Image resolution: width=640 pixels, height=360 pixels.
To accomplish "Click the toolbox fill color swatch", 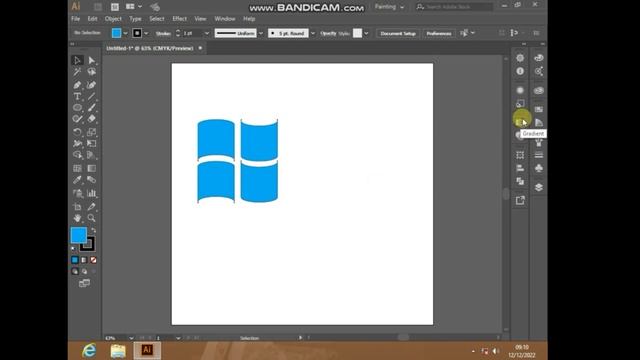I will [78, 235].
